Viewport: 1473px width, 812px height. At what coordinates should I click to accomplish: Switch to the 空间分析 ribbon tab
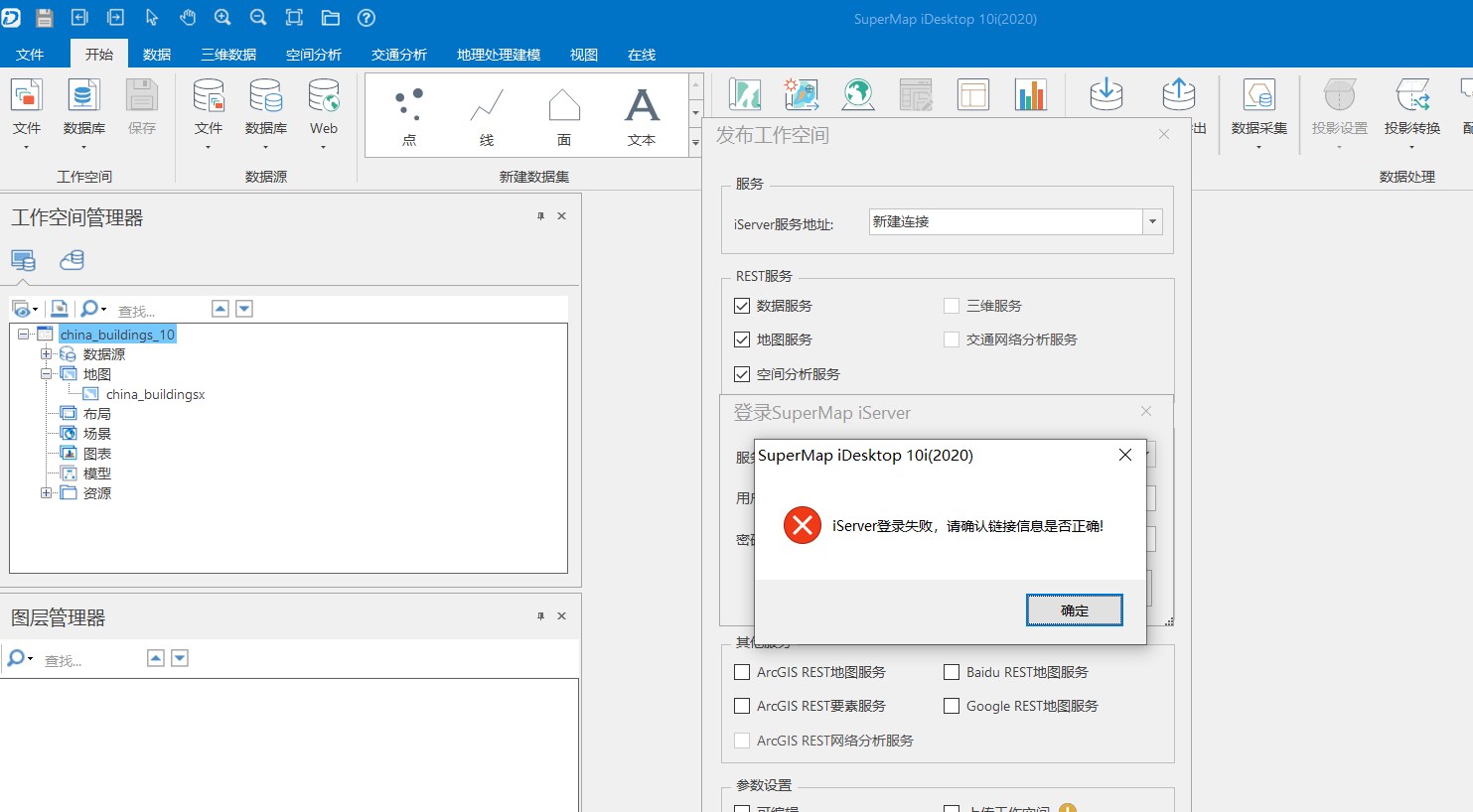314,55
